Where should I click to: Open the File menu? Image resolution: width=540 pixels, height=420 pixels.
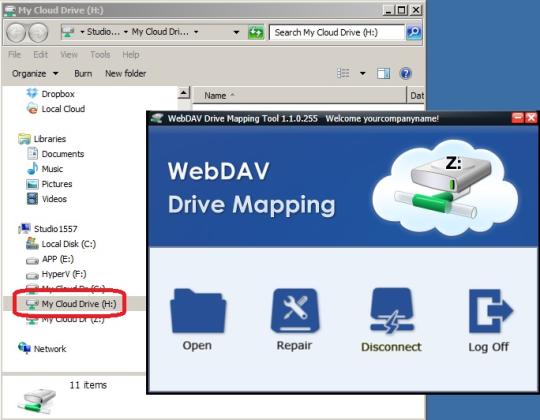tap(14, 54)
